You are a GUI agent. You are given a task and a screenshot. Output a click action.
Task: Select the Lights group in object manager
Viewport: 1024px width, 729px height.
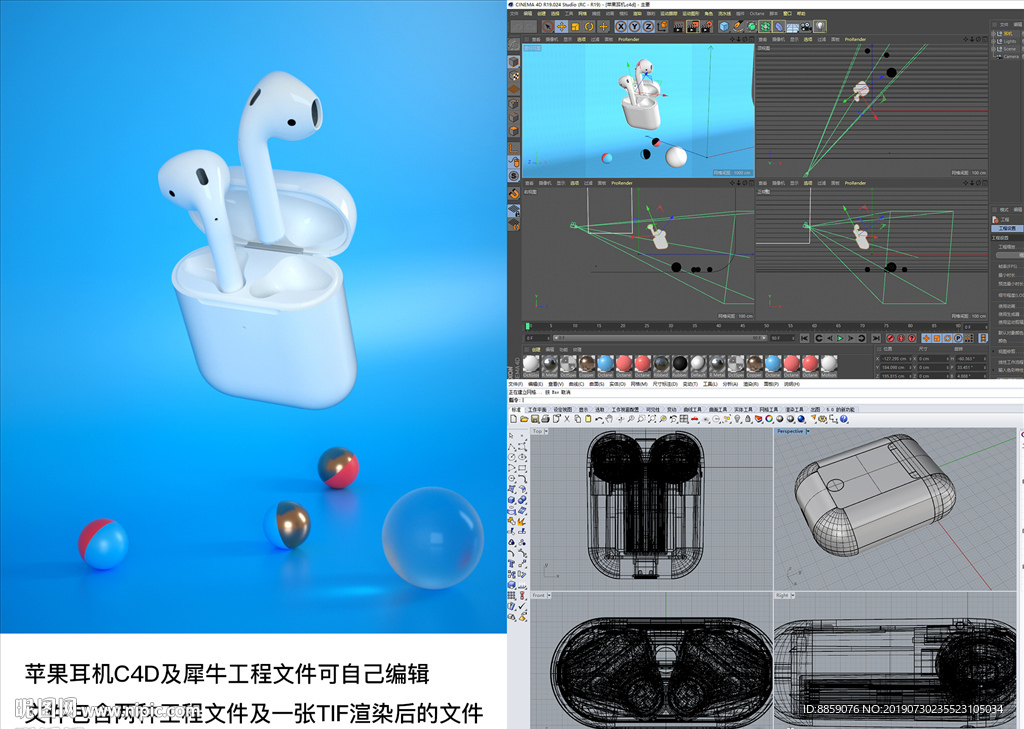point(1010,41)
